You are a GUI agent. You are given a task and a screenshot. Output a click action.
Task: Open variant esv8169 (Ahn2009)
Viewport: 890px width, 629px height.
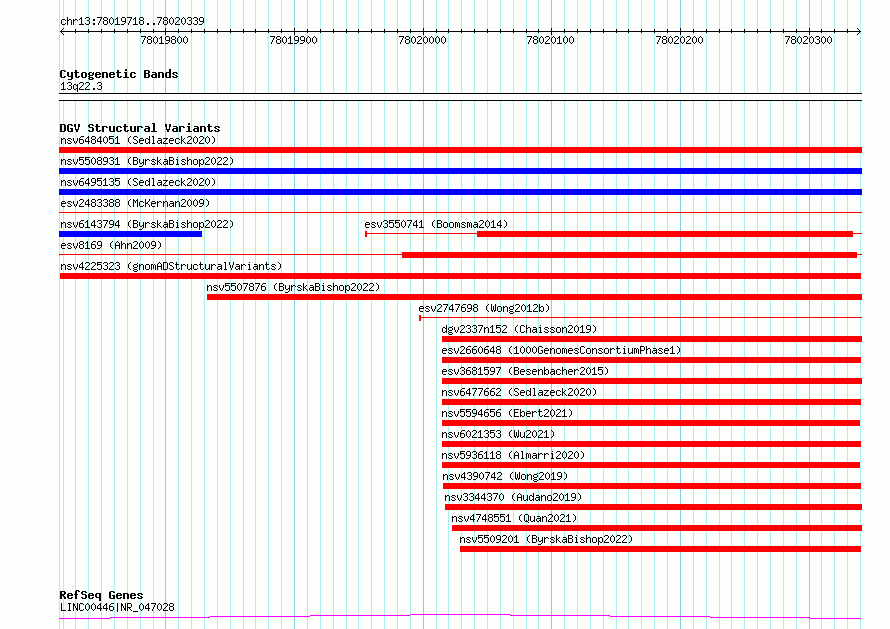[x=111, y=245]
